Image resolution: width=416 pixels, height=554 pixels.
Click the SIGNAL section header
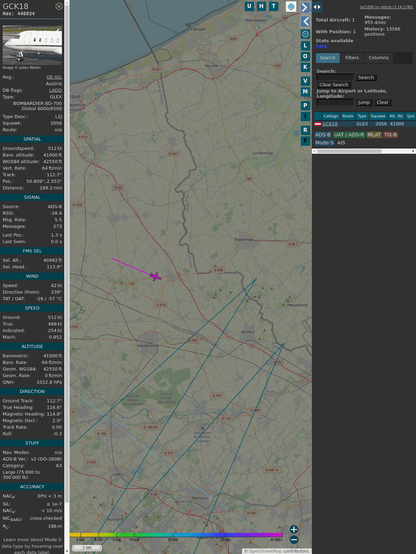(x=32, y=197)
